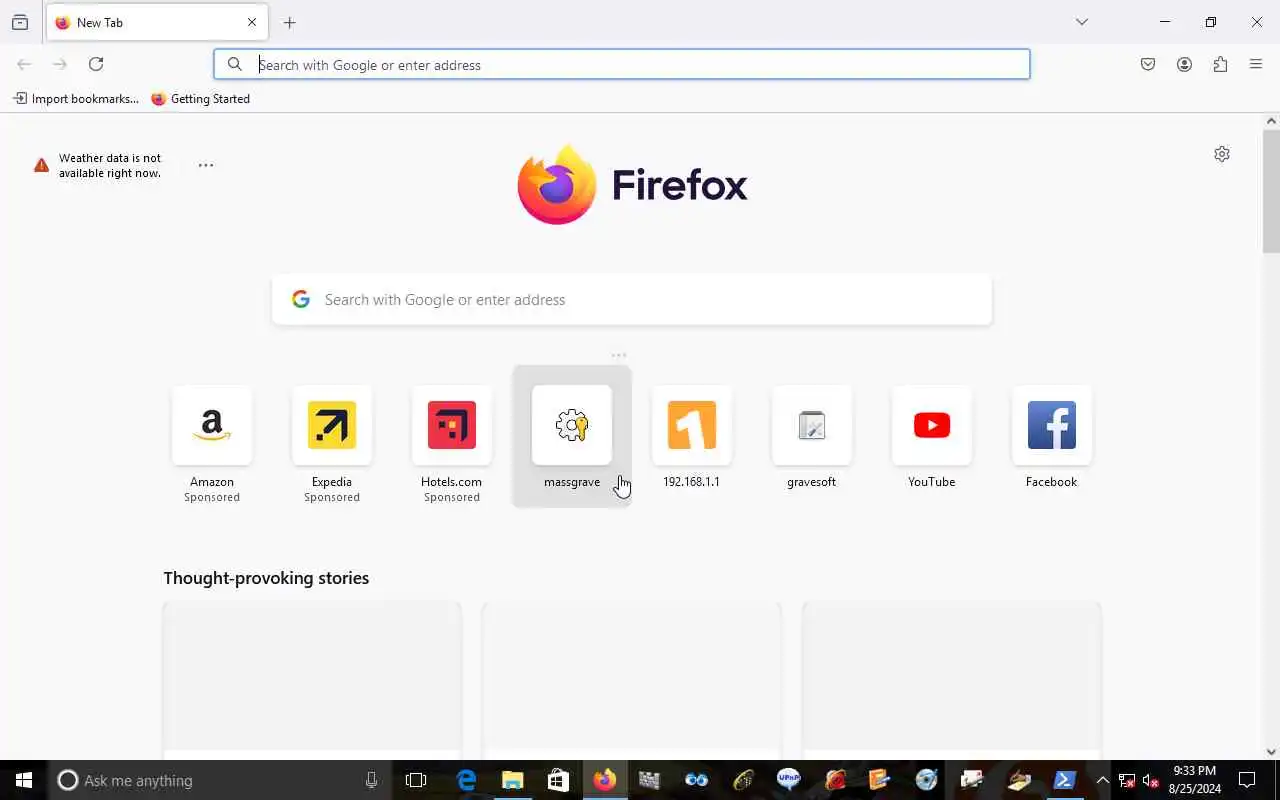This screenshot has height=800, width=1280.
Task: Open the Amazon sponsored shortcut
Action: click(x=212, y=443)
